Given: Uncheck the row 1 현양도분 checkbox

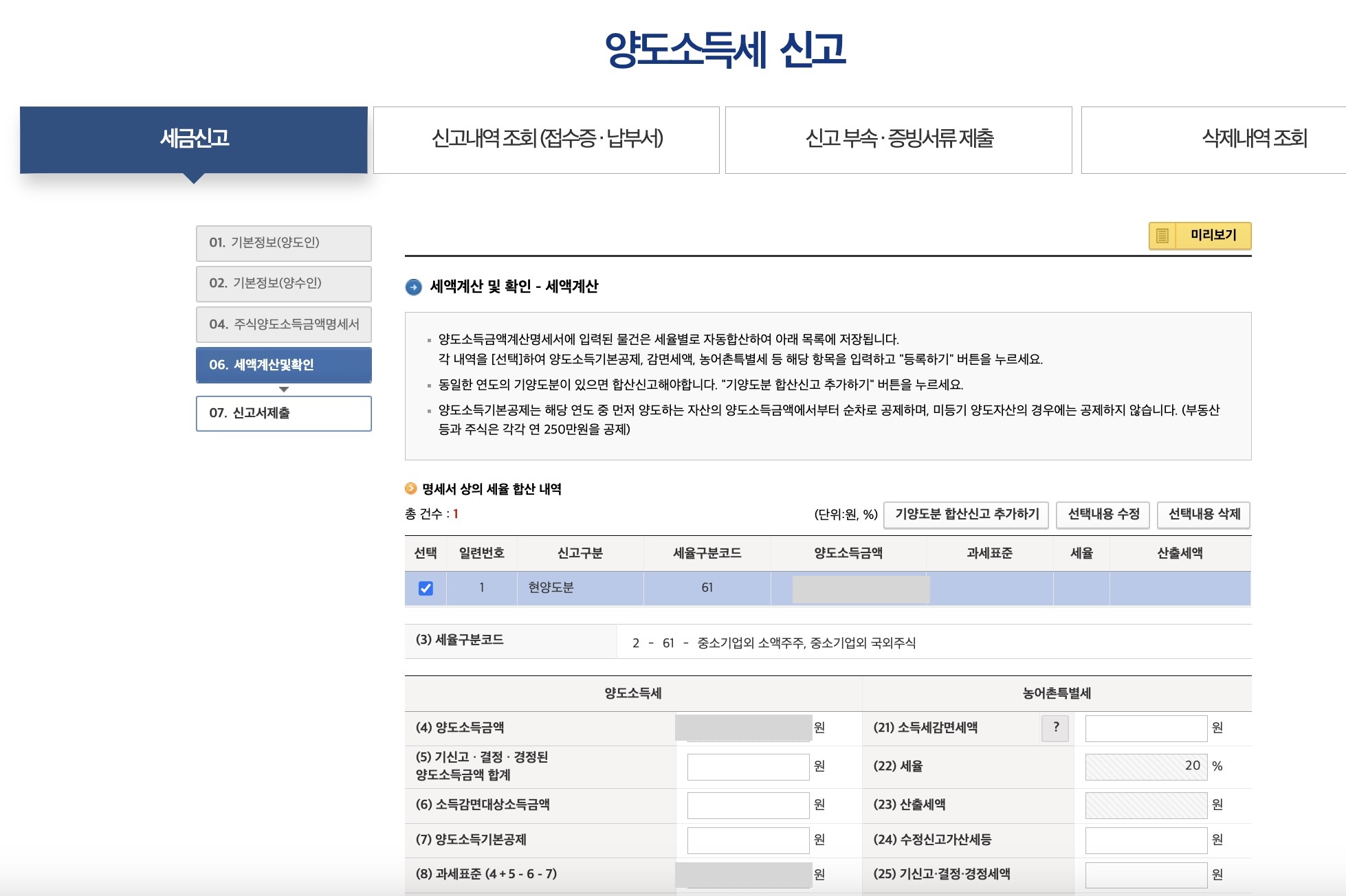Looking at the screenshot, I should [426, 588].
